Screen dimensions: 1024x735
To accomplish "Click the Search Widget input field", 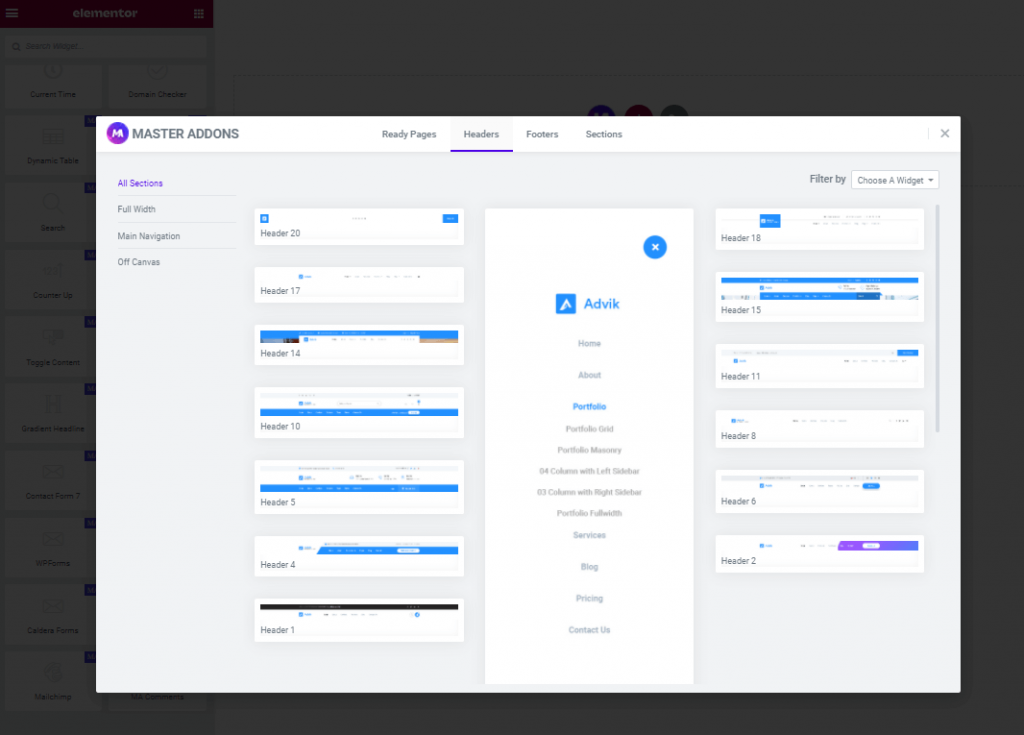I will 106,45.
